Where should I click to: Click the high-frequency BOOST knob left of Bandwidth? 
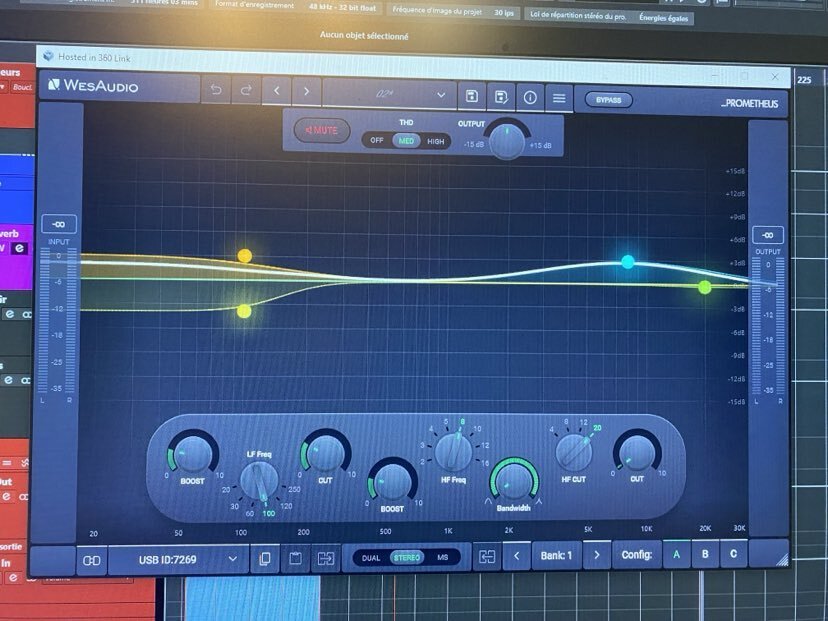392,482
